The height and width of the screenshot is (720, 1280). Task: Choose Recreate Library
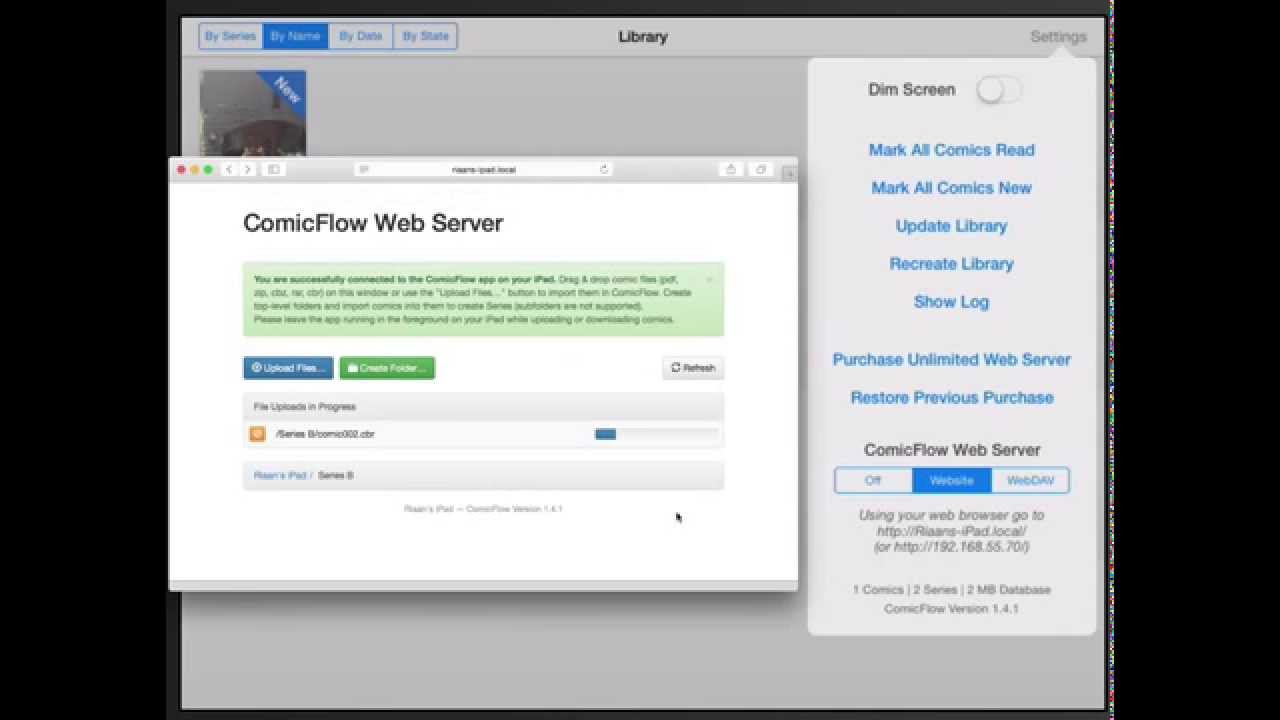(x=952, y=264)
